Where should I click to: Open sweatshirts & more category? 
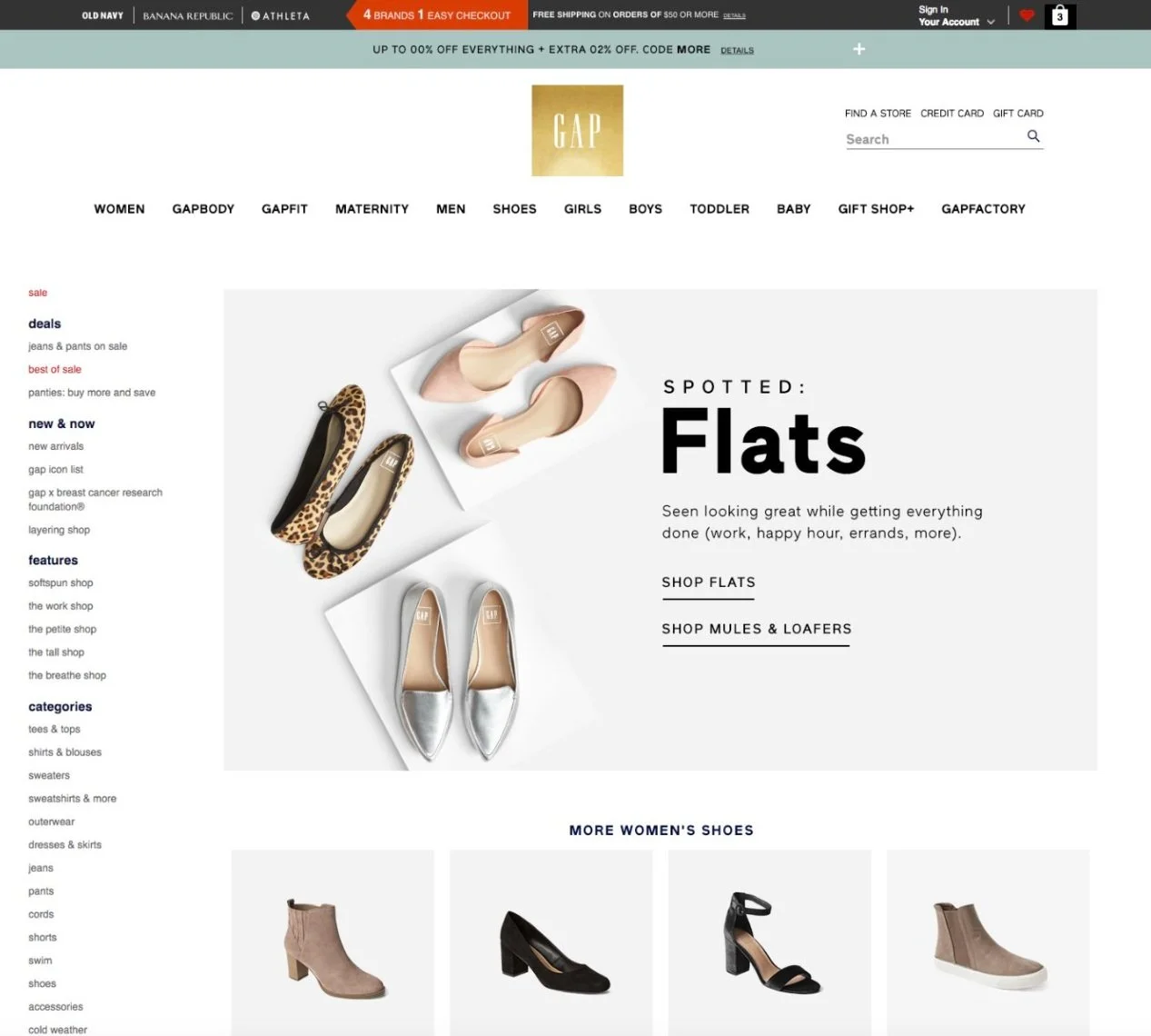tap(72, 799)
